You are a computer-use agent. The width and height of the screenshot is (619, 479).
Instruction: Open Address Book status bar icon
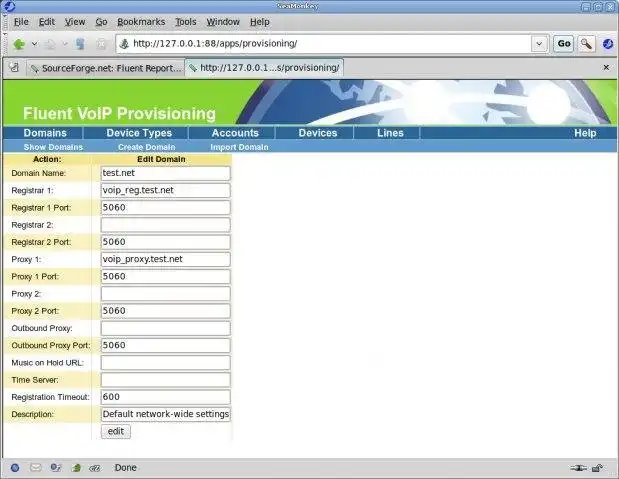(76, 468)
